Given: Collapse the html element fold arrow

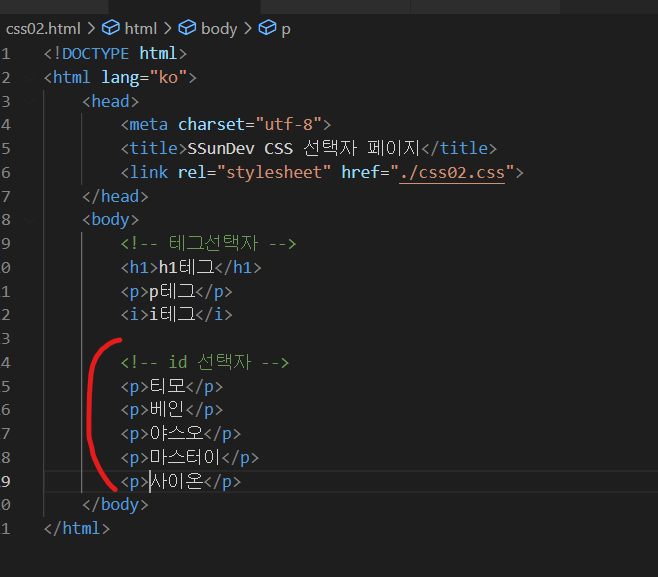Looking at the screenshot, I should 29,78.
